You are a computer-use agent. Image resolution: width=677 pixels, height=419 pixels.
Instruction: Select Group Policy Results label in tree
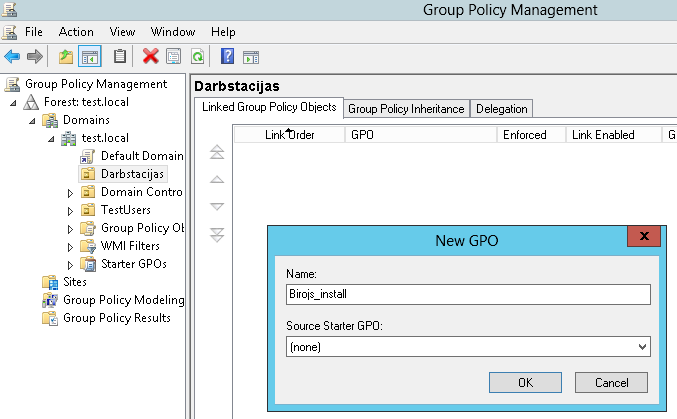click(x=117, y=318)
